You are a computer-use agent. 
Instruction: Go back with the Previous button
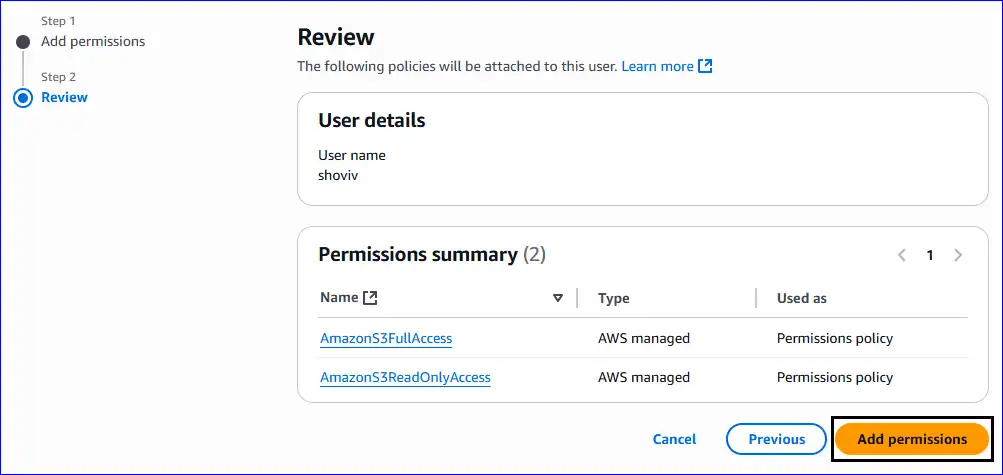[x=777, y=439]
